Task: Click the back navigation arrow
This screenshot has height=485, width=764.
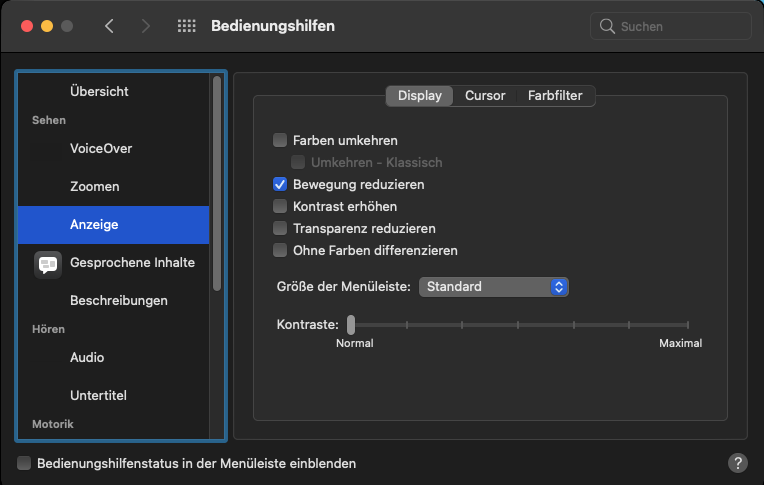Action: pyautogui.click(x=109, y=26)
